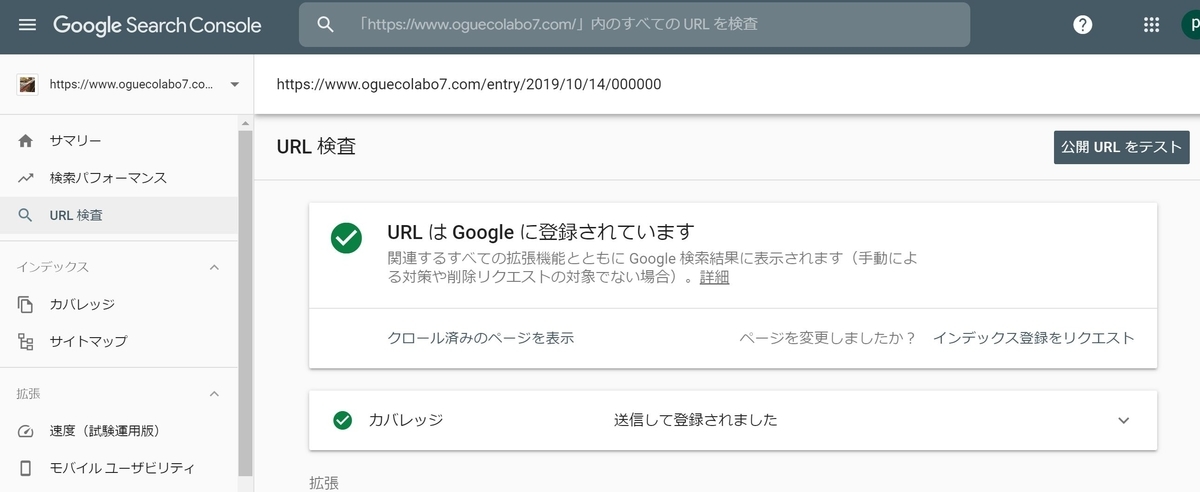Click インデックス登録をリクエスト
This screenshot has width=1200, height=492.
point(1034,338)
